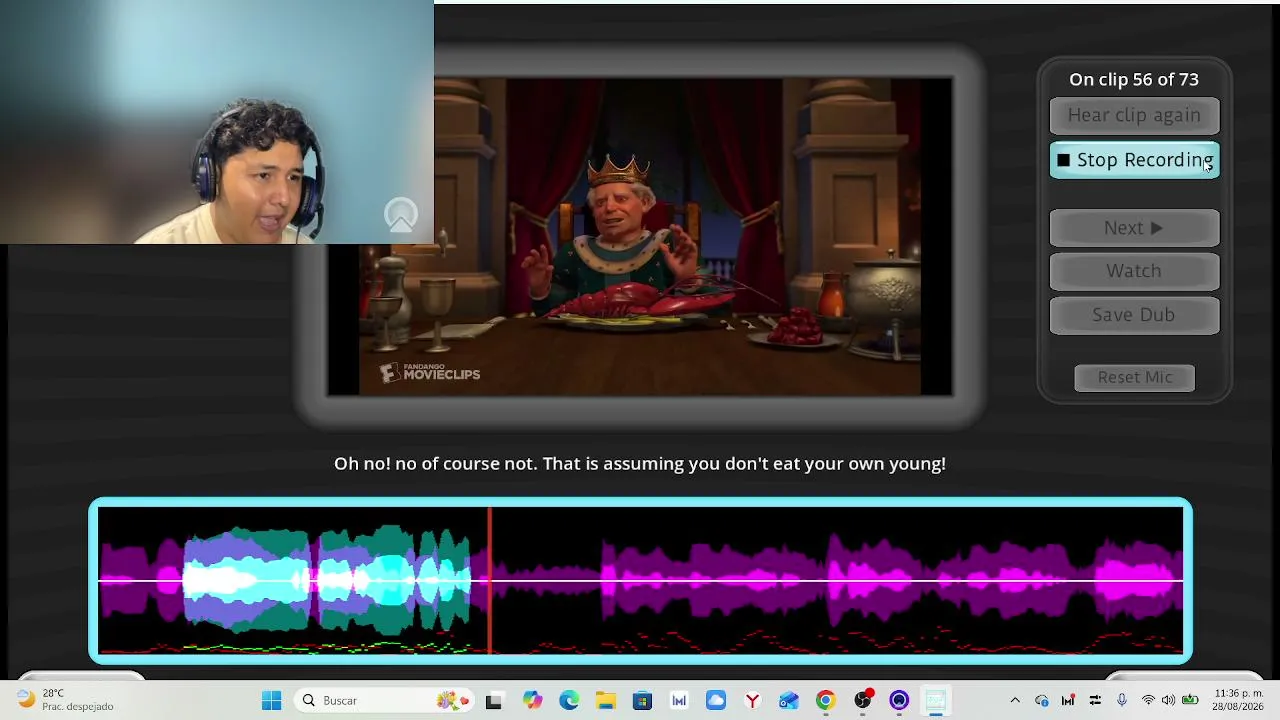This screenshot has width=1280, height=720.
Task: Launch Copilot from the taskbar
Action: (x=532, y=701)
